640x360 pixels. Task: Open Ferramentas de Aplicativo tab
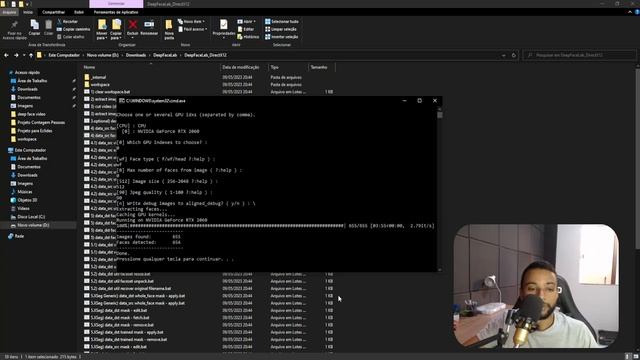[x=116, y=12]
